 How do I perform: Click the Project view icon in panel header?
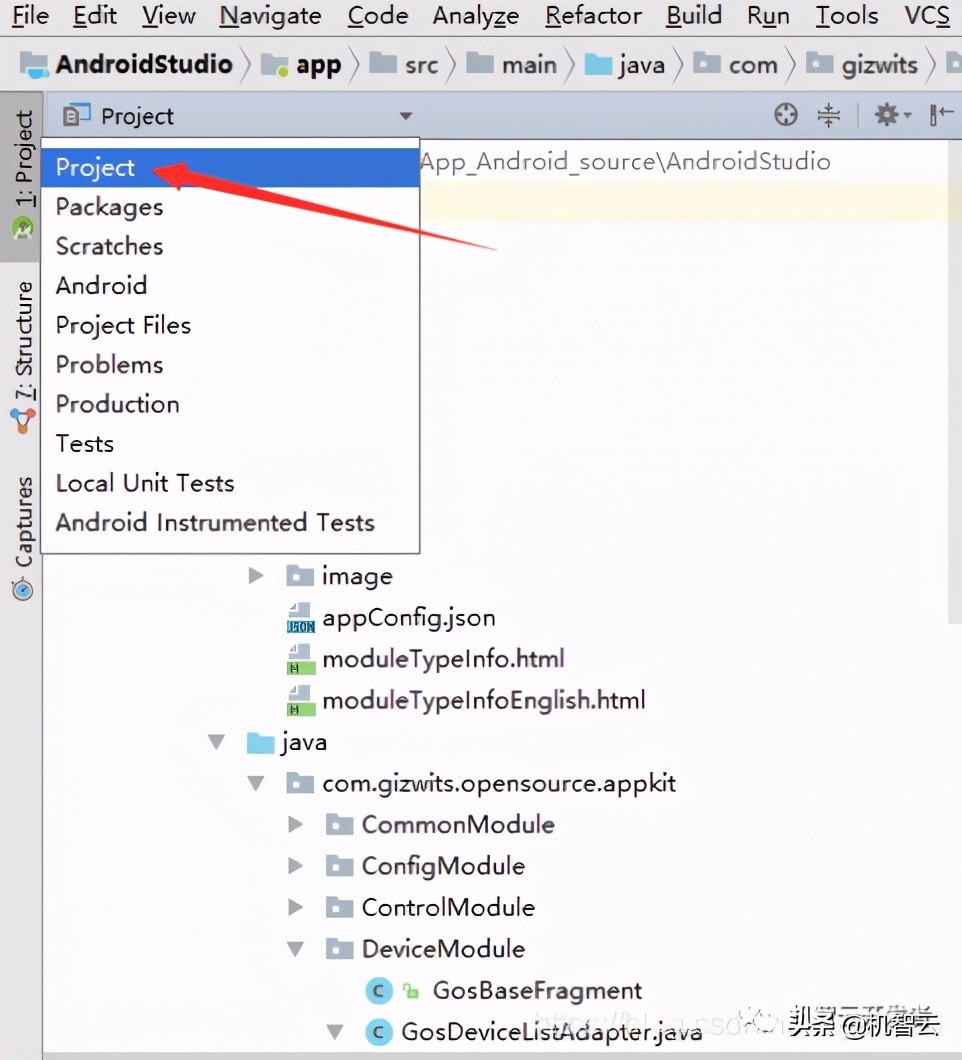pos(76,116)
